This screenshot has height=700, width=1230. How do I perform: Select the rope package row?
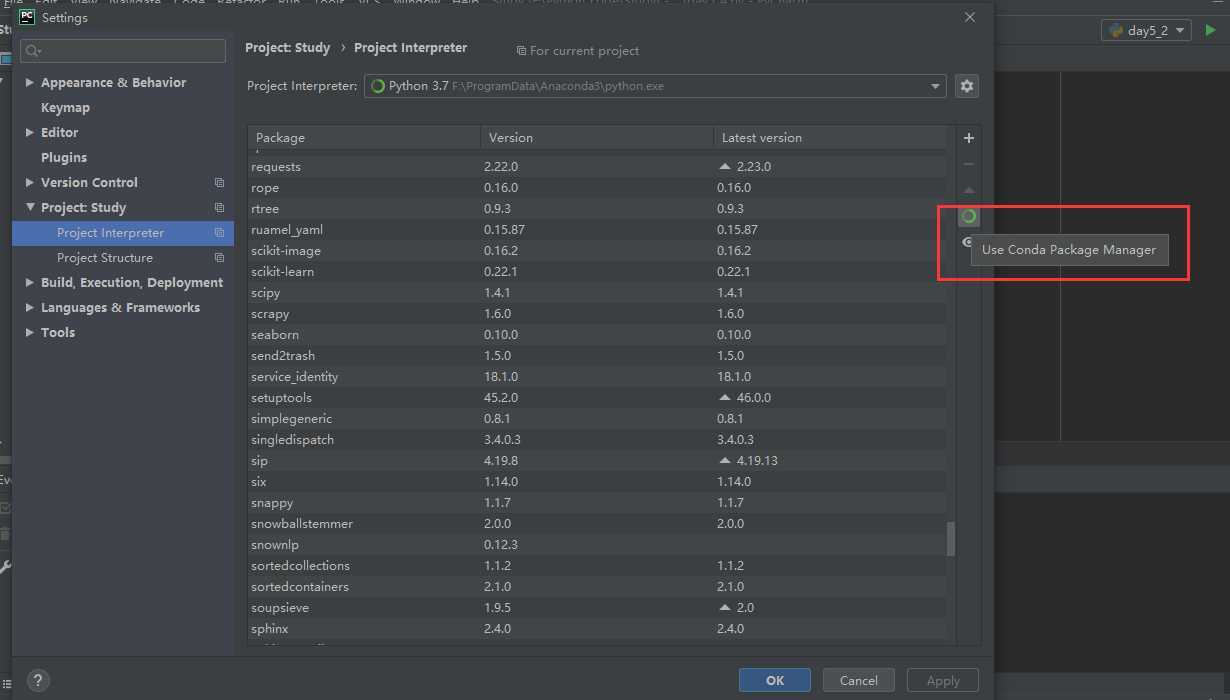tap(597, 188)
